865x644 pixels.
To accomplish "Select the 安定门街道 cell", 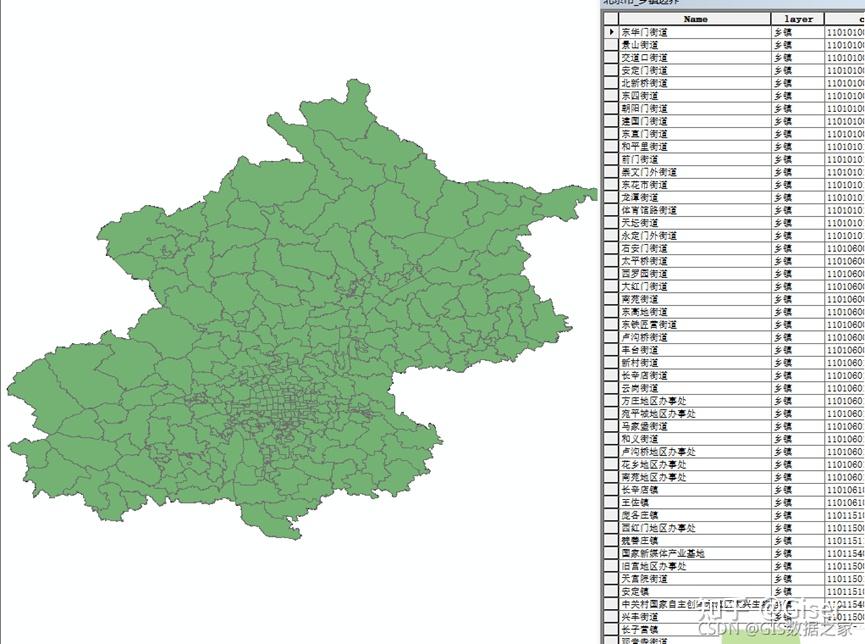I will tap(695, 71).
